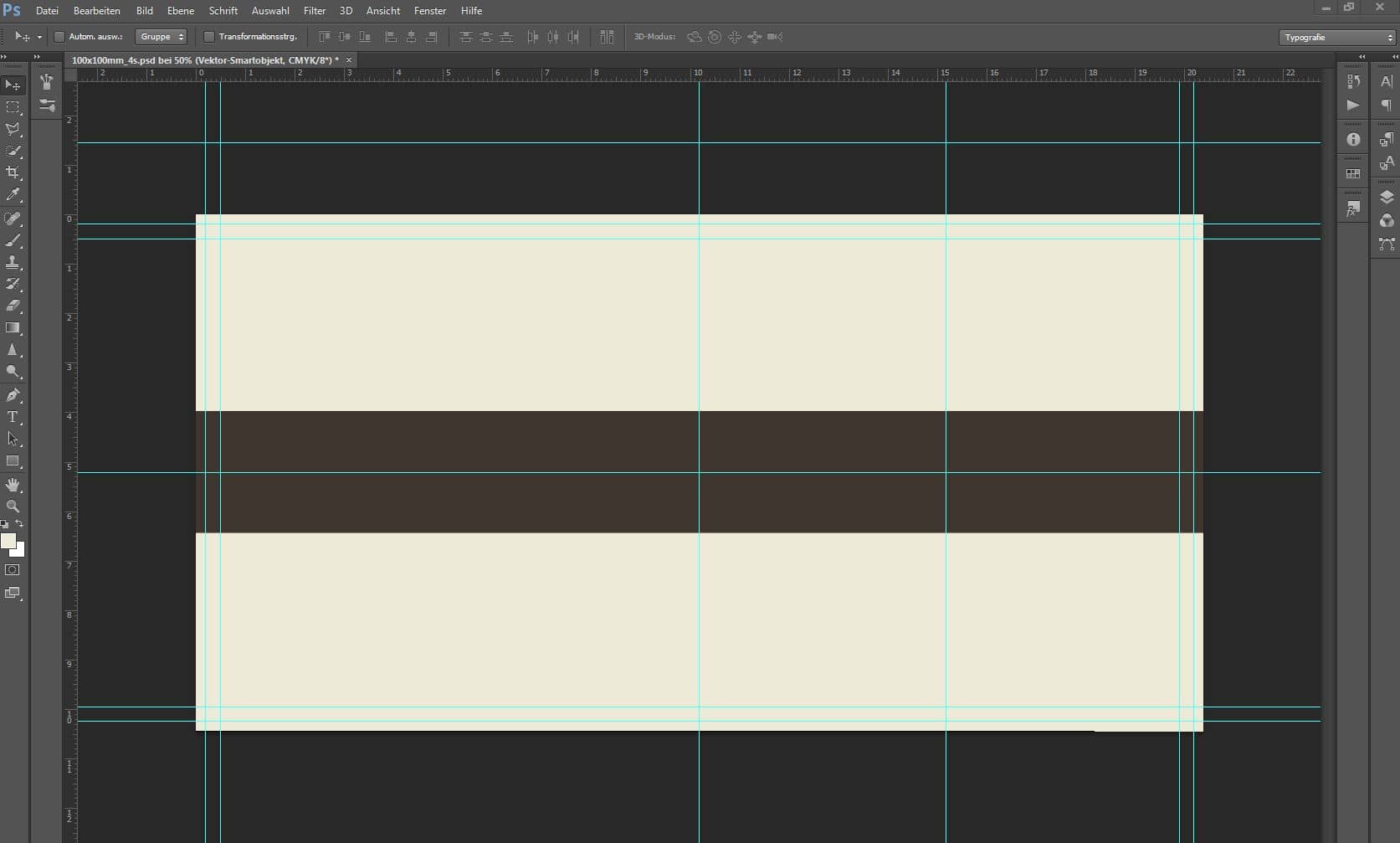Select the Horizontal Type tool
1400x843 pixels.
click(x=13, y=418)
